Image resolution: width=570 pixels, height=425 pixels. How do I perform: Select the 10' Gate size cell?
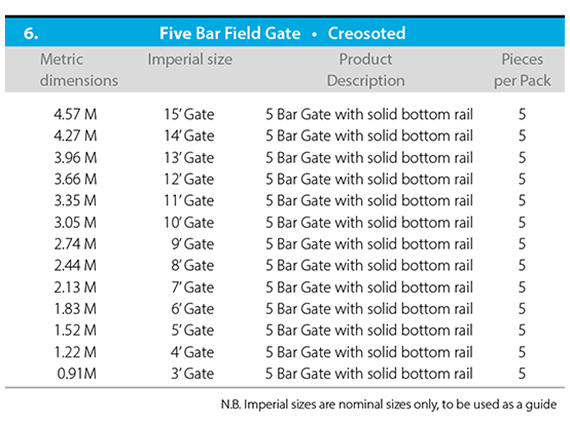[x=189, y=222]
